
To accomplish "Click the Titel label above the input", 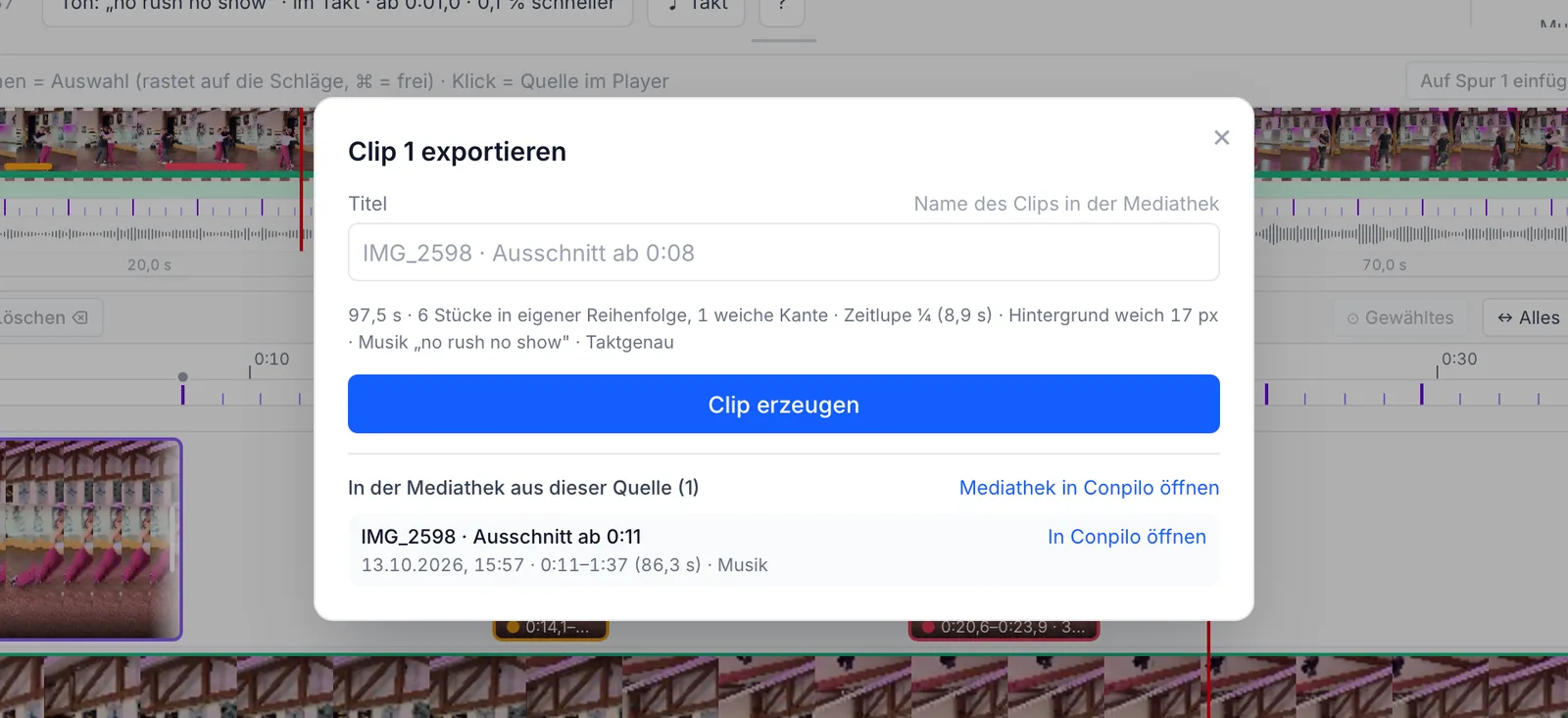I will [x=367, y=204].
